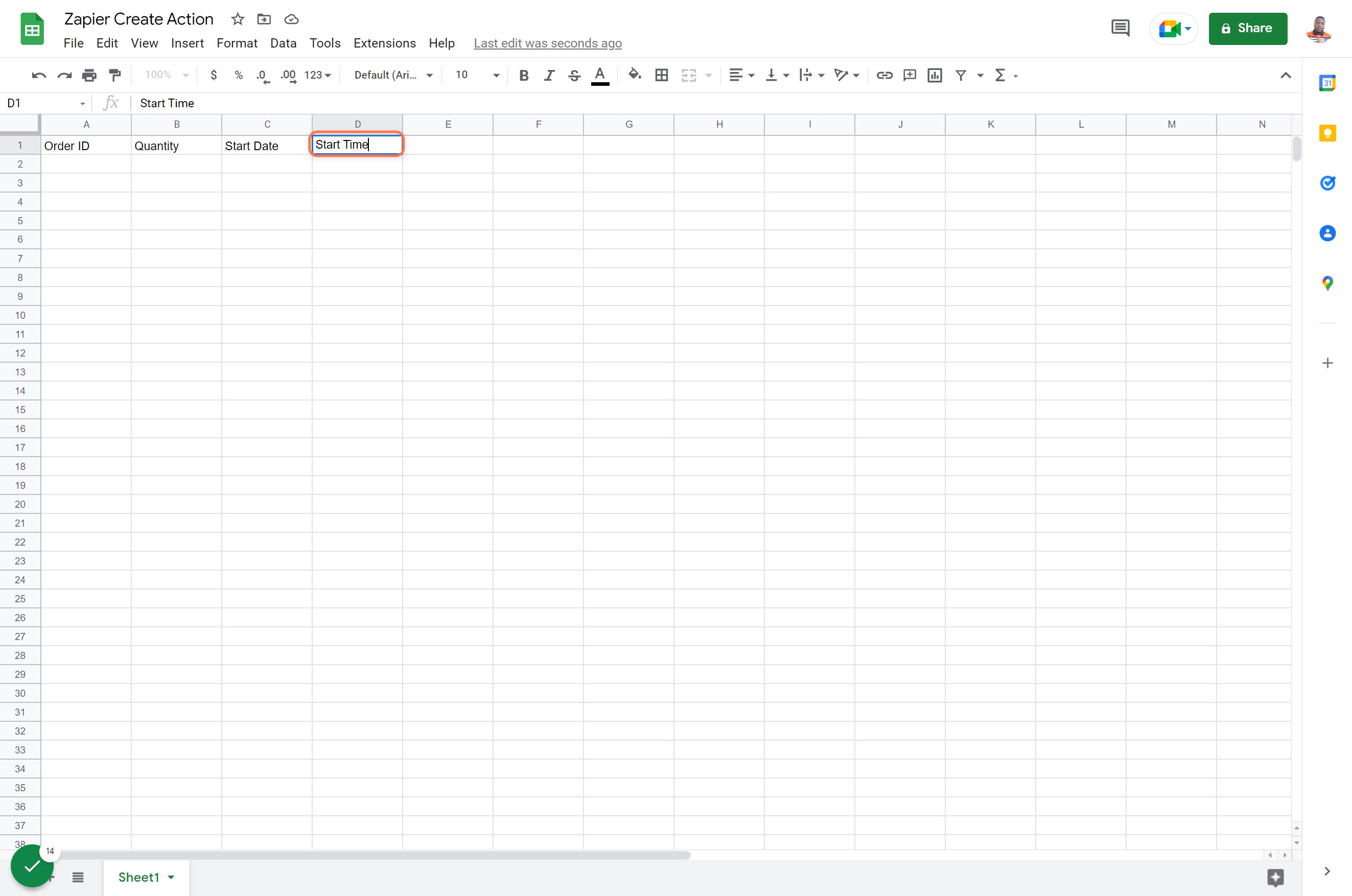Open fill color picker
This screenshot has height=896, width=1352.
(634, 74)
